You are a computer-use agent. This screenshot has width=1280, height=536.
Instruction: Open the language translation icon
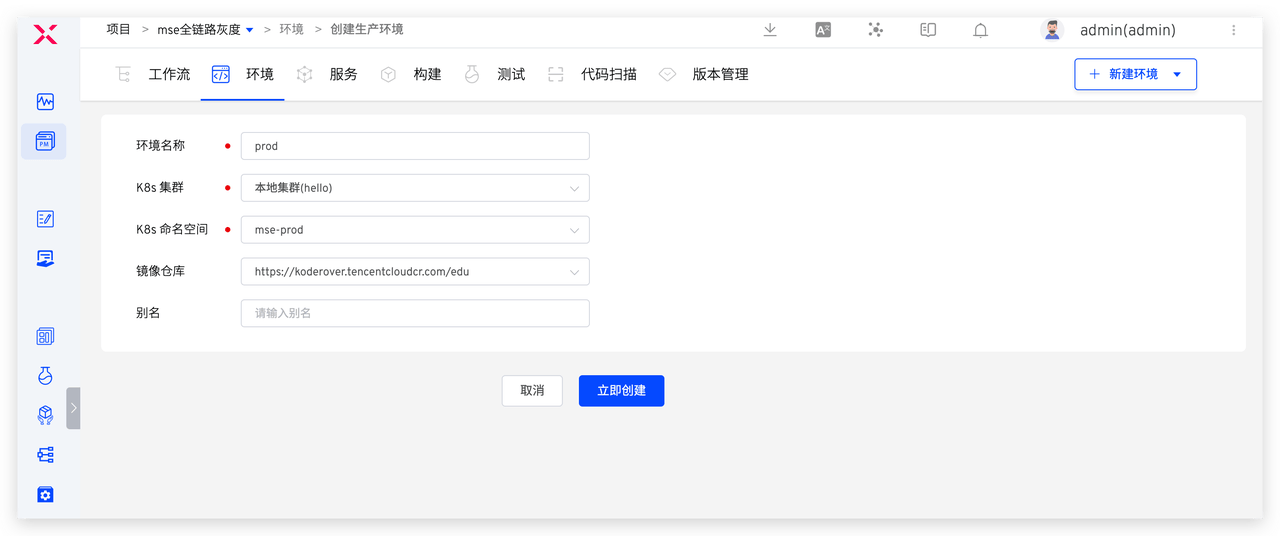[x=823, y=30]
